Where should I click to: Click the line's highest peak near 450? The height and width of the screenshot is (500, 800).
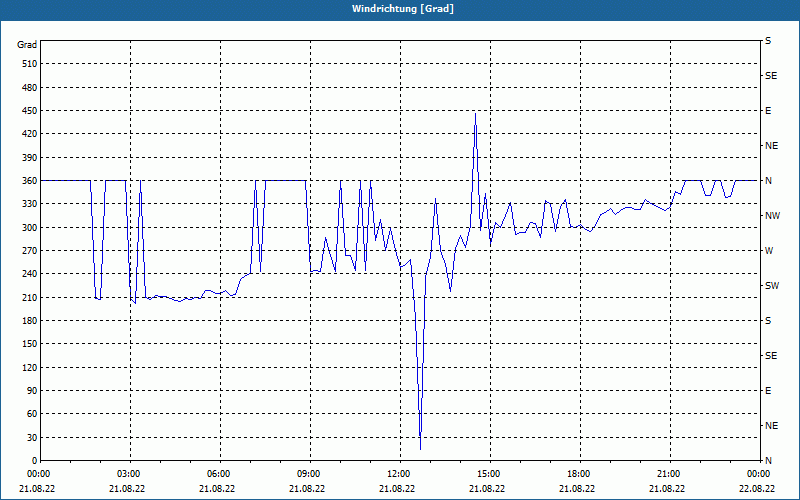pyautogui.click(x=476, y=114)
